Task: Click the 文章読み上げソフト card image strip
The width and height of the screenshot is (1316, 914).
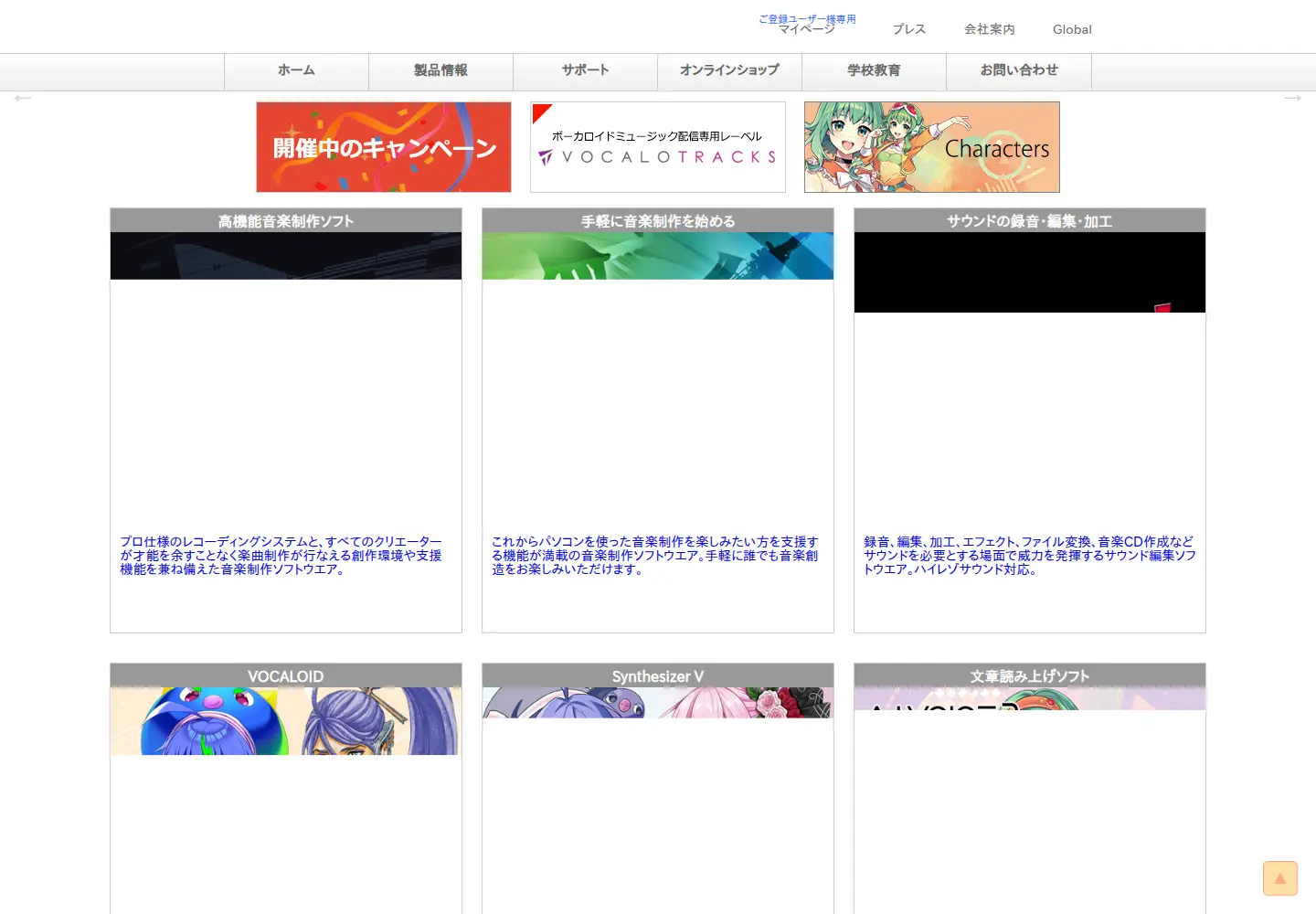Action: (x=1030, y=699)
